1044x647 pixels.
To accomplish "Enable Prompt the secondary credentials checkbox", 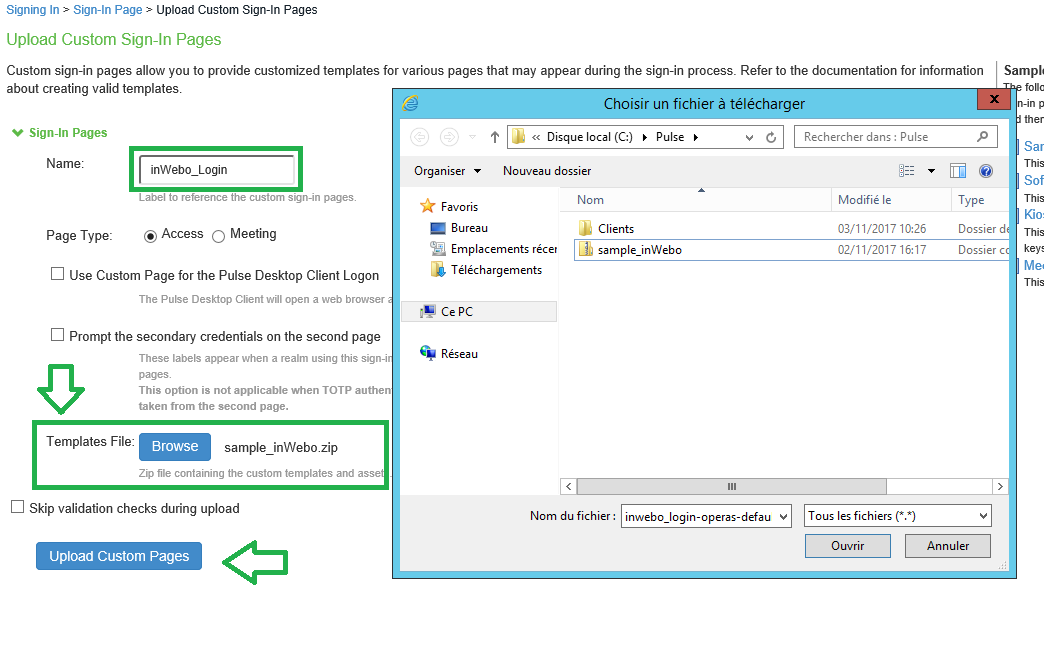I will pos(58,336).
